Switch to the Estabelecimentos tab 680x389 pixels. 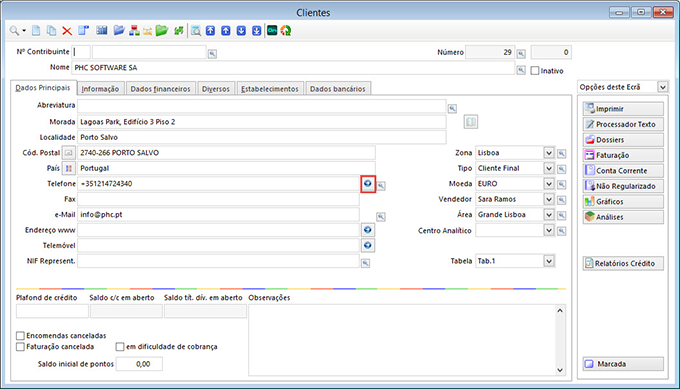[x=270, y=88]
